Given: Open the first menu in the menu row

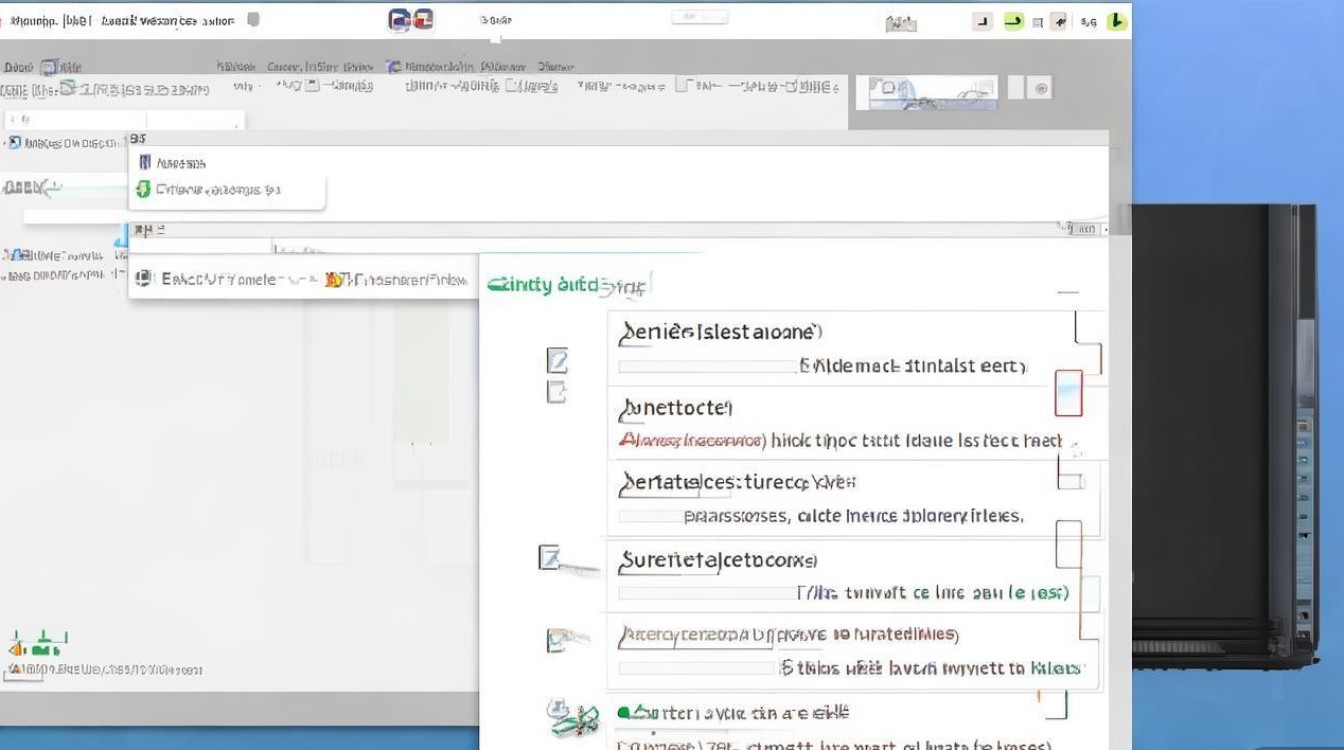Looking at the screenshot, I should click(18, 67).
